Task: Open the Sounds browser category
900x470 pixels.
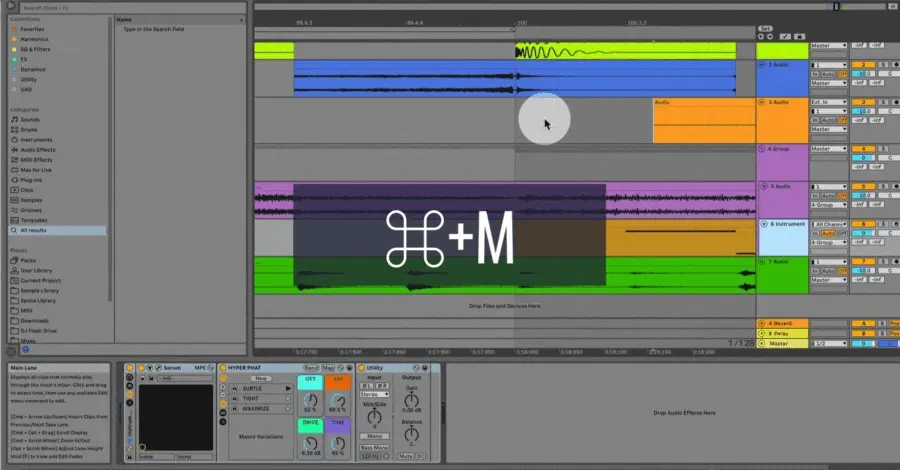Action: (30, 119)
